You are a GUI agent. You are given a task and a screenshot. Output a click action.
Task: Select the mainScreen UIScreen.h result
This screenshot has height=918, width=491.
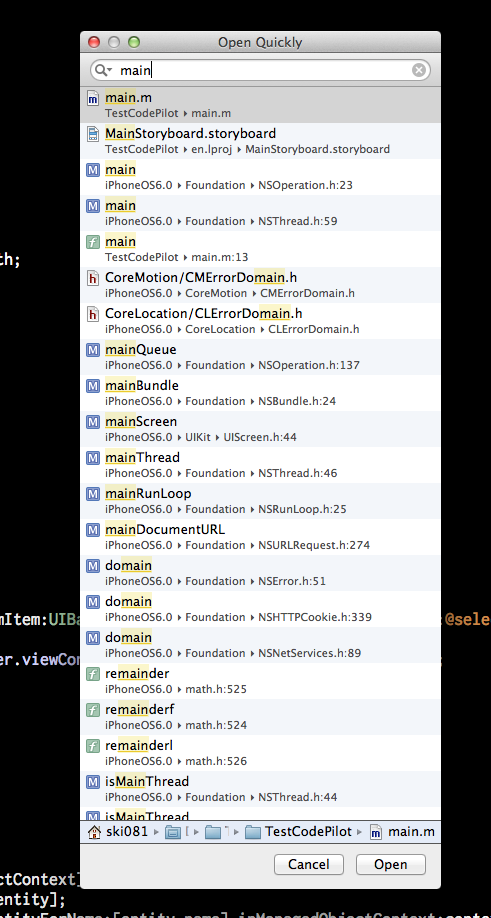260,429
